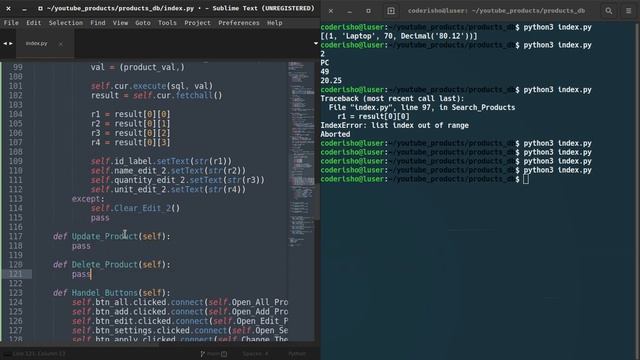Toggle the side bar icon in status bar
This screenshot has height=360, width=640.
tap(7, 354)
